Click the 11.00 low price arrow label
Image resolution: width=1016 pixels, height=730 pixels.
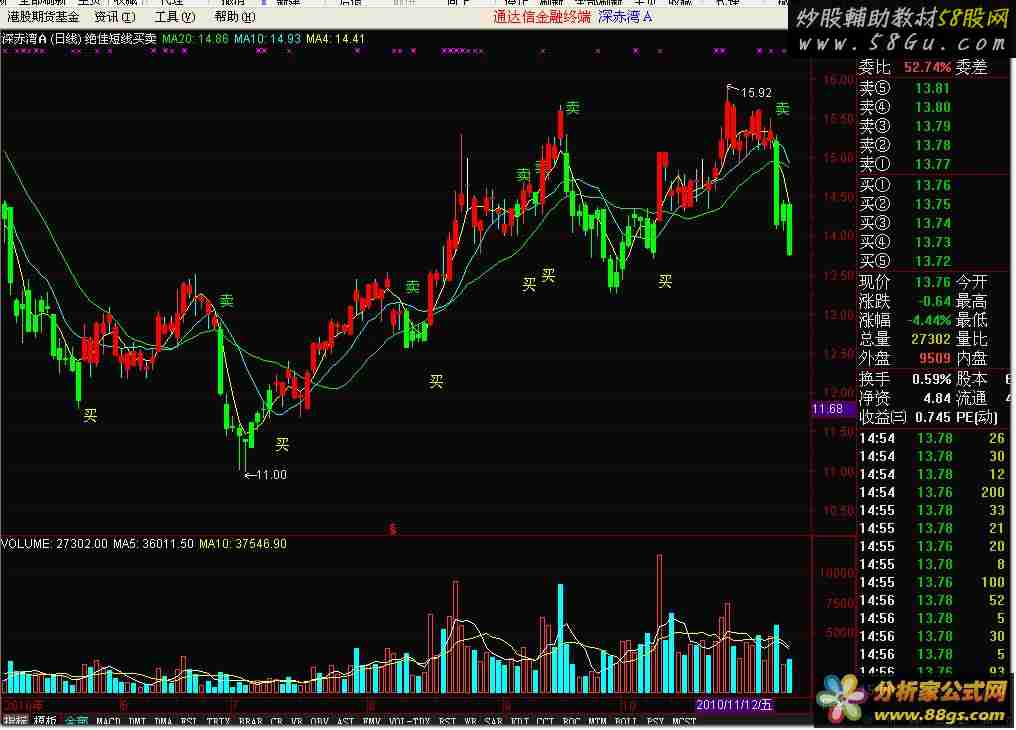click(266, 475)
